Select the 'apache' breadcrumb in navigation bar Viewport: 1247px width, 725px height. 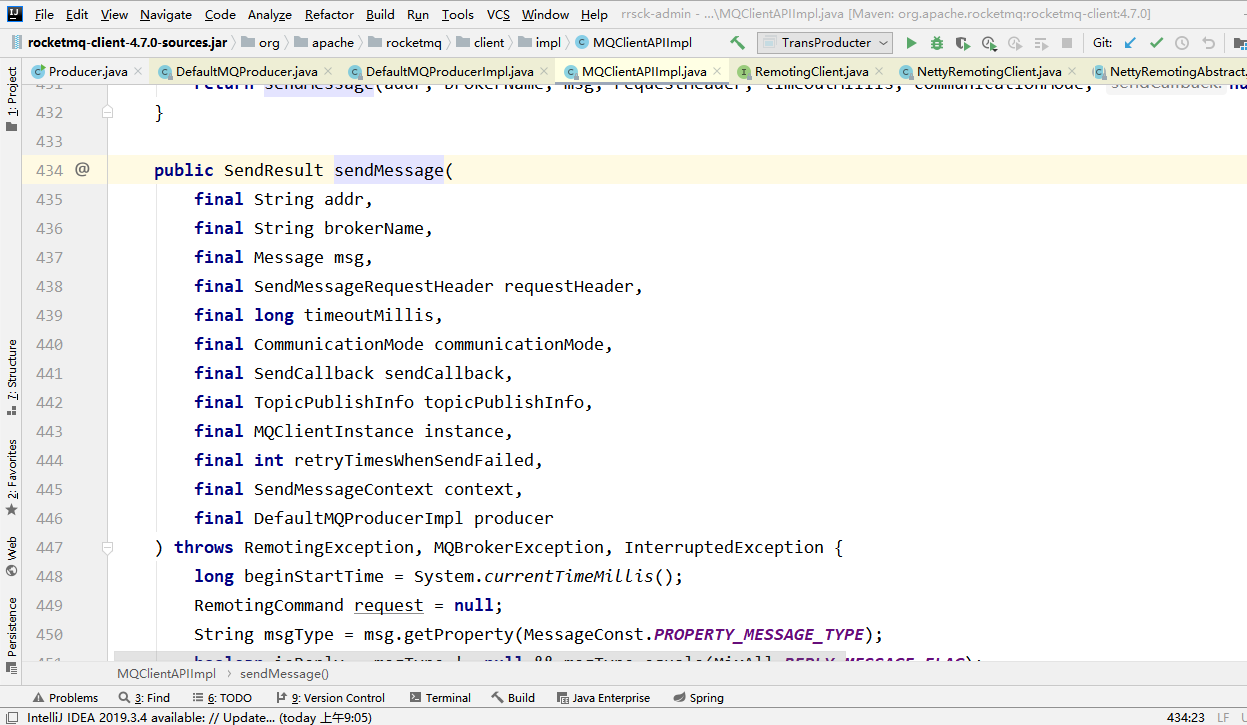(326, 43)
